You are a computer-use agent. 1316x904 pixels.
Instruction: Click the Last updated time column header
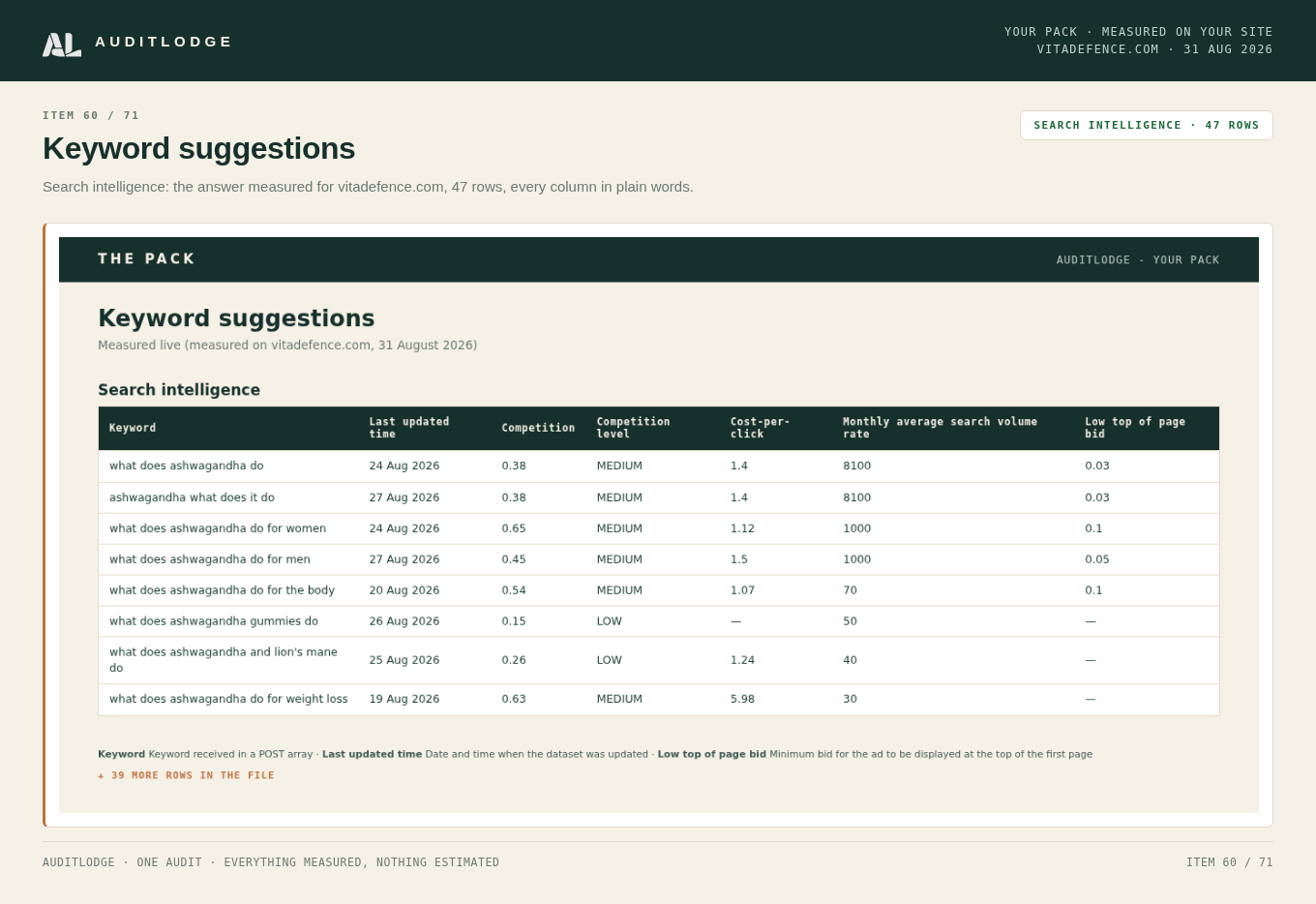coord(409,428)
